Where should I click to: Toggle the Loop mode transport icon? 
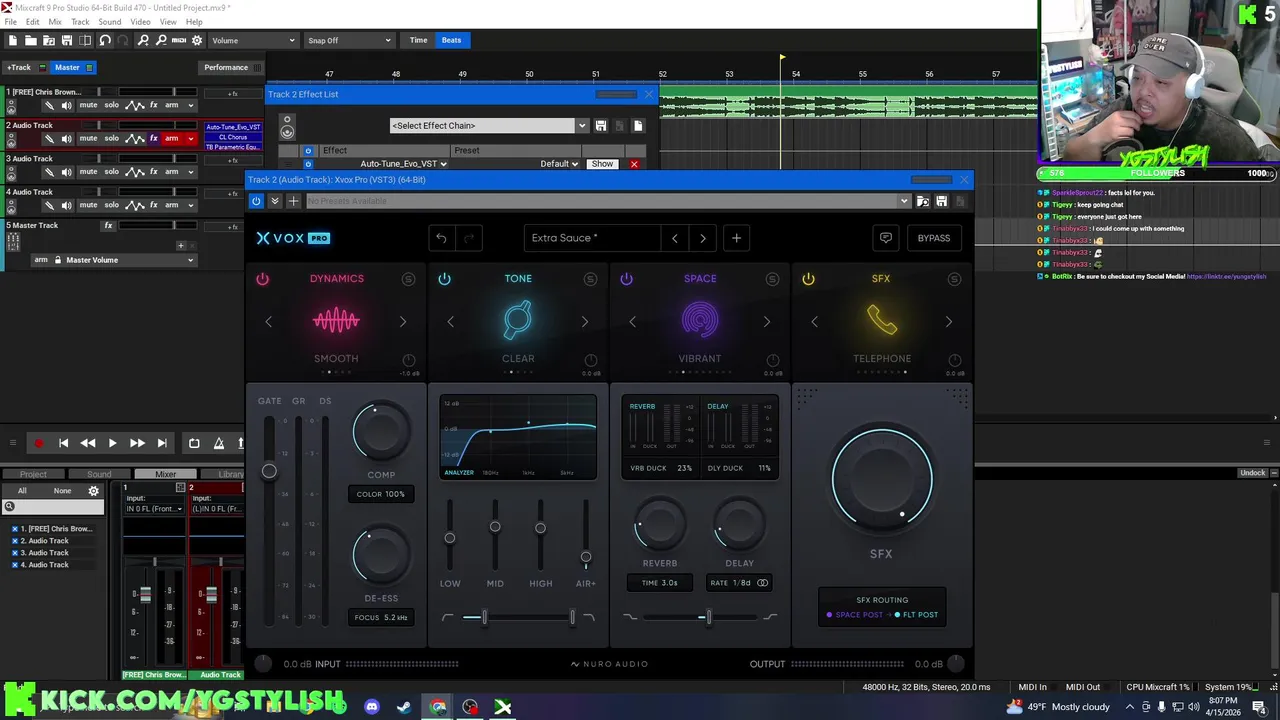click(x=194, y=443)
